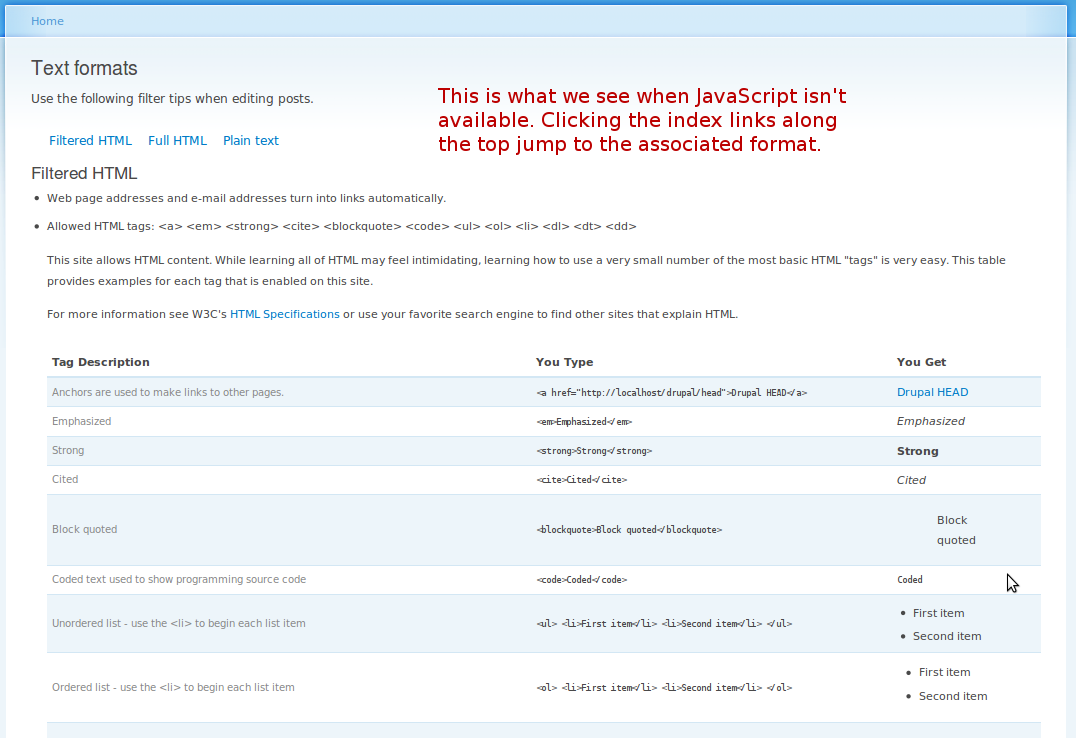Open the Home breadcrumb link
1076x738 pixels.
point(47,20)
